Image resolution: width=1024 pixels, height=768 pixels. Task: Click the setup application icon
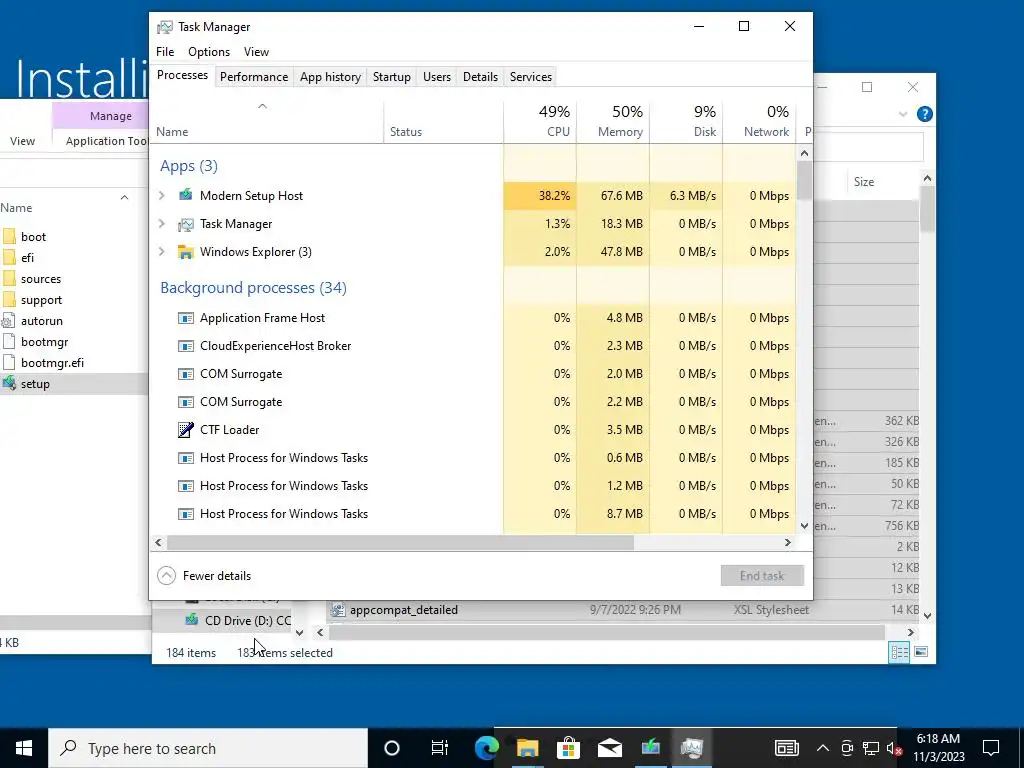[8, 383]
